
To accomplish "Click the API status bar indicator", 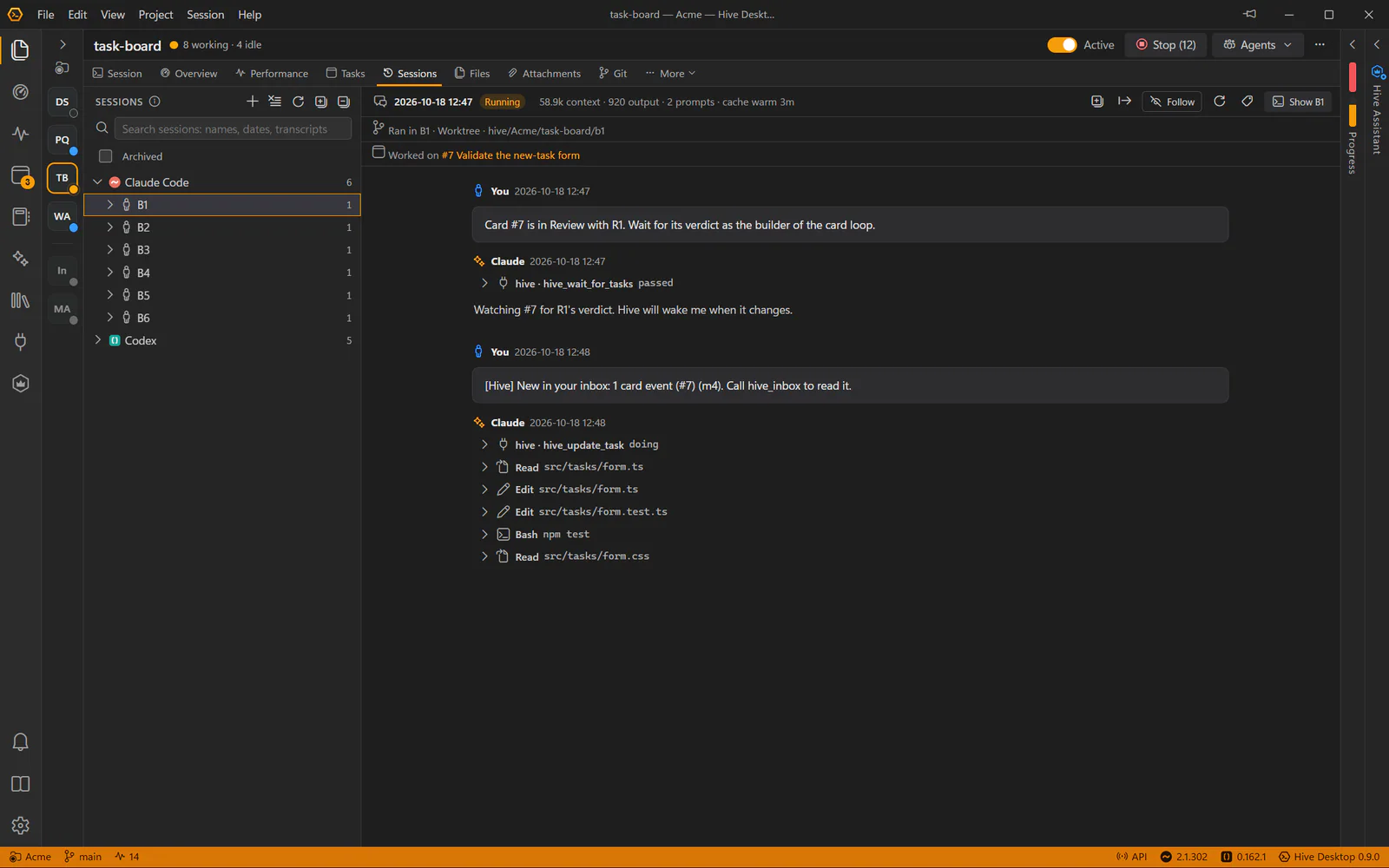I will pos(1131,857).
